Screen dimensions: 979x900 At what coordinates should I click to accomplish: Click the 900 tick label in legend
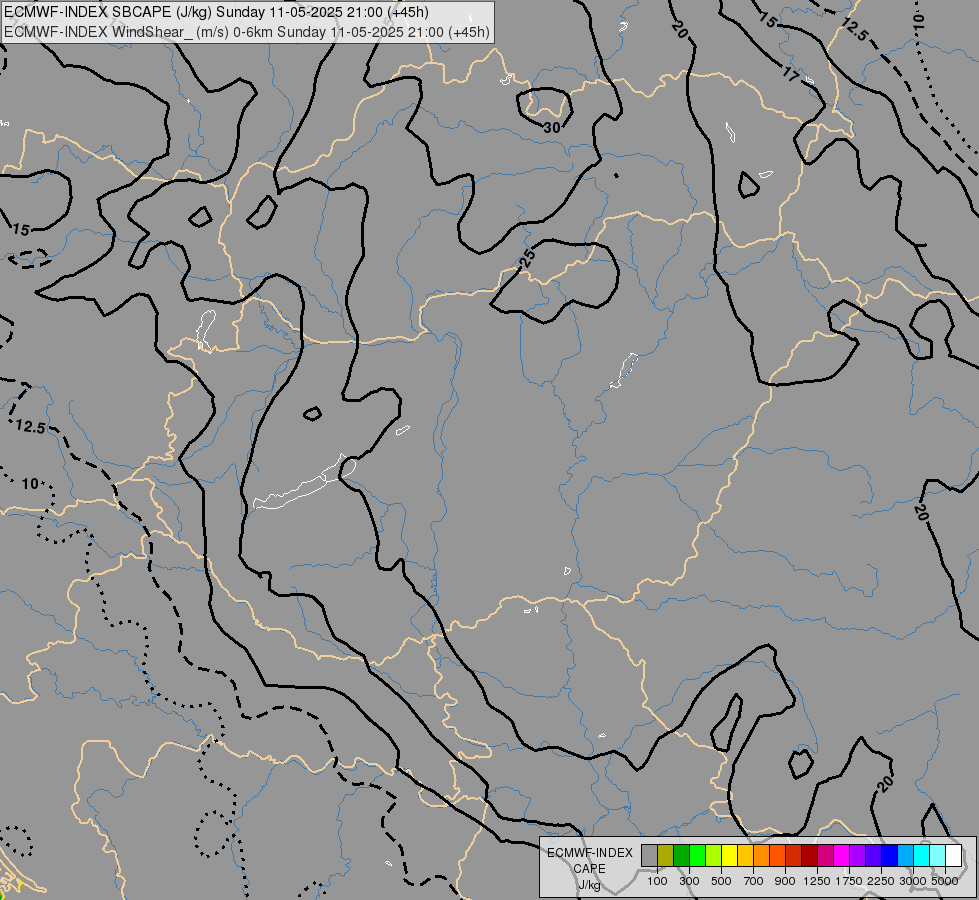click(785, 881)
